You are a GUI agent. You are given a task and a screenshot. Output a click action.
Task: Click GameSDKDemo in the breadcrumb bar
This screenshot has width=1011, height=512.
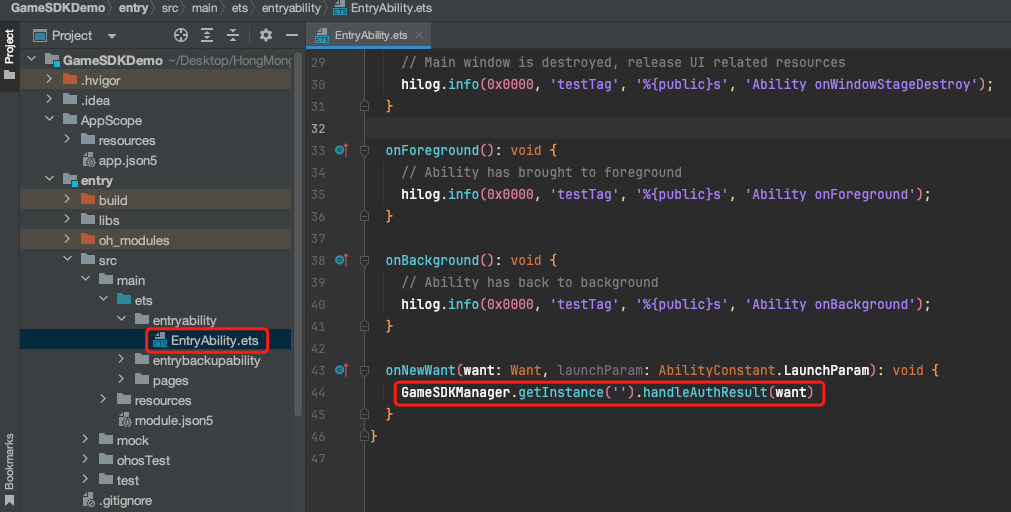click(58, 8)
